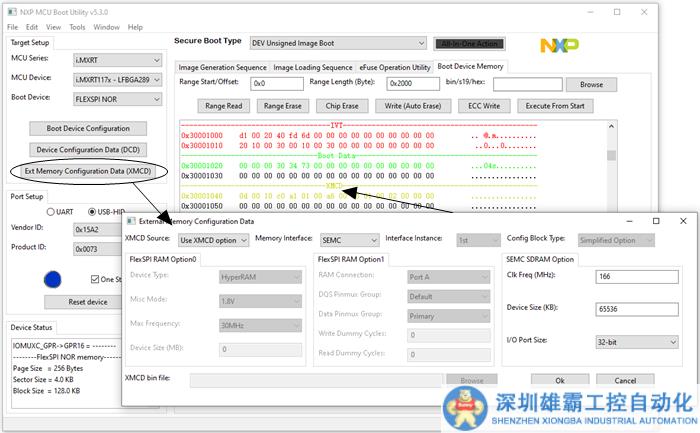Maximize the External Memory Configuration Data dialog
Image resolution: width=700 pixels, height=433 pixels.
(655, 221)
